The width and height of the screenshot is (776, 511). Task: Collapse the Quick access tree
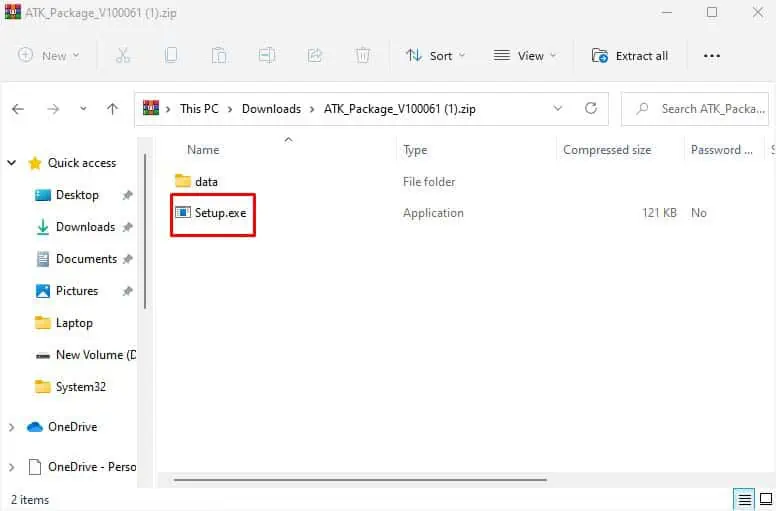click(12, 163)
